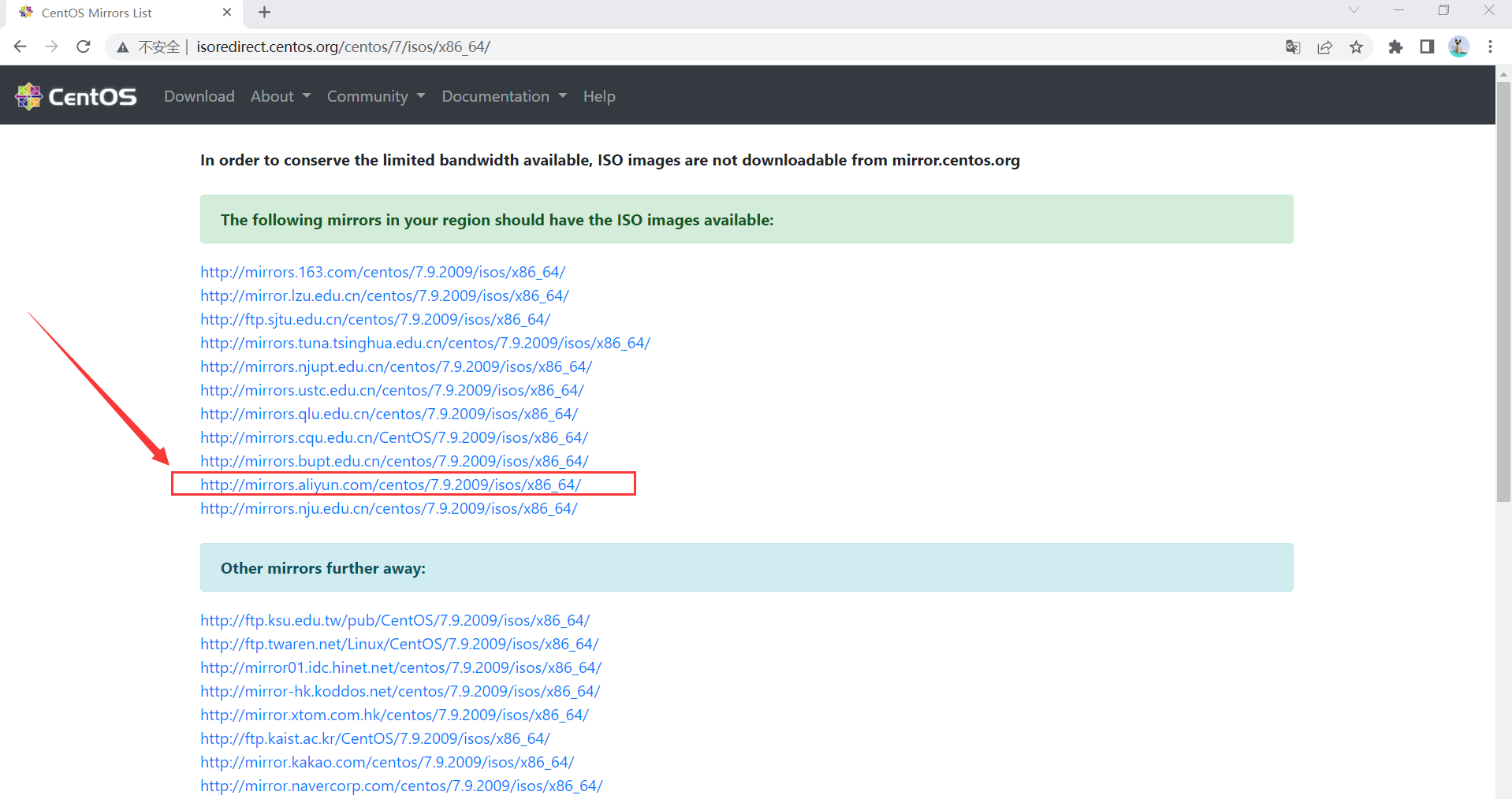Open the mirrors.bupt.edu.cn link
The height and width of the screenshot is (799, 1512).
click(394, 461)
